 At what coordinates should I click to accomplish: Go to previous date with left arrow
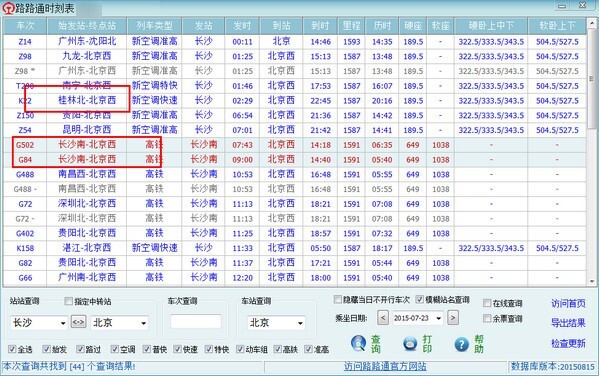point(383,318)
